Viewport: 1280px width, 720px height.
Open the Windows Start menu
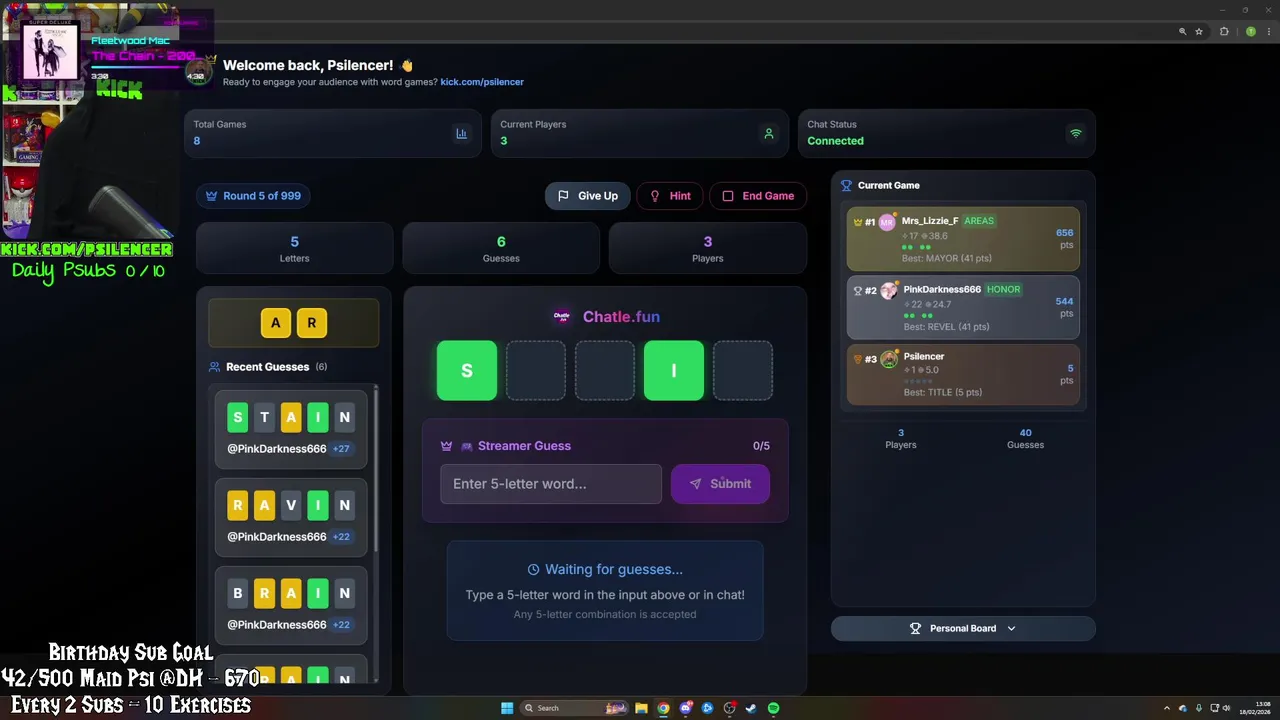pos(507,708)
